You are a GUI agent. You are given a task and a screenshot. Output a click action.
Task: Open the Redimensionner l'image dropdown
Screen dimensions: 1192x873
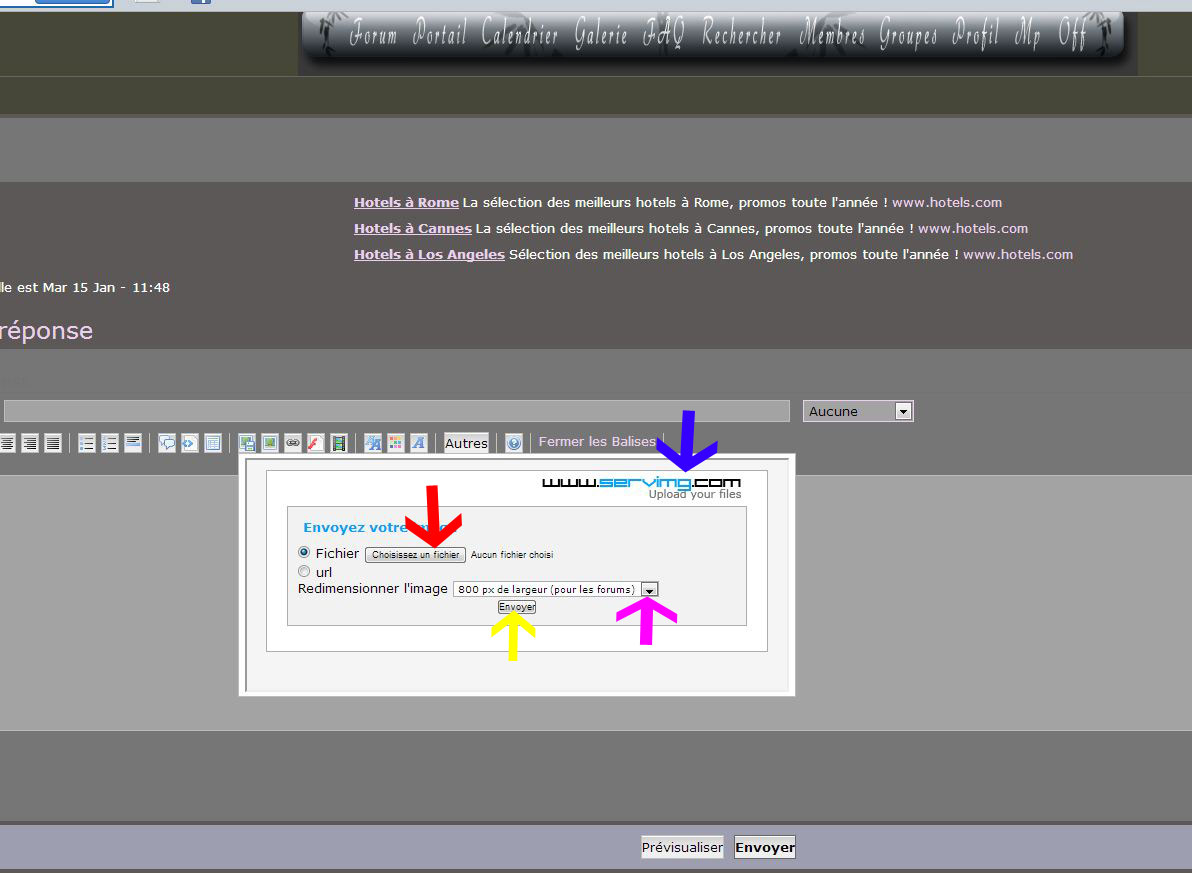556,589
